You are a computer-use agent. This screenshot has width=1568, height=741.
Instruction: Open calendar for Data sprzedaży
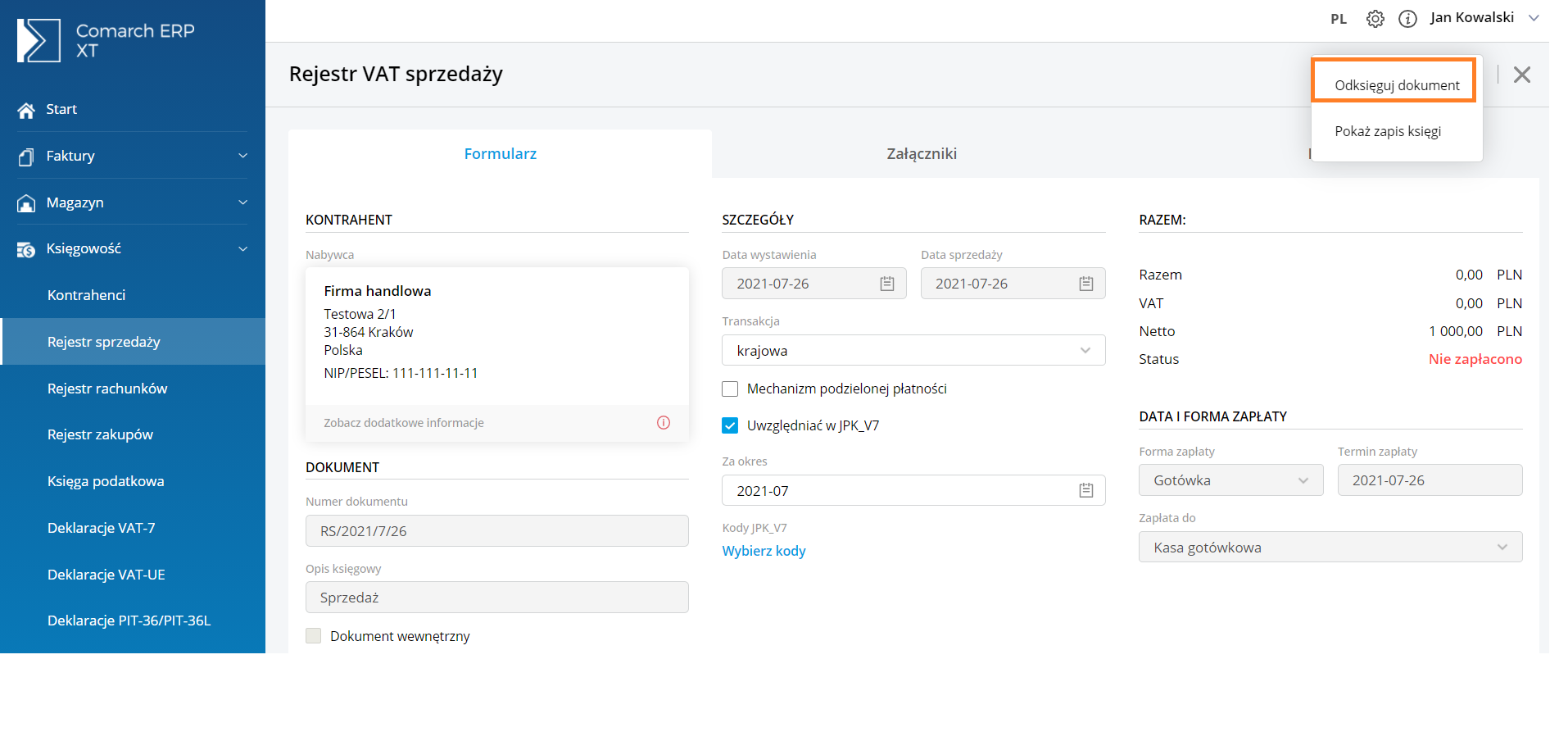[1086, 284]
